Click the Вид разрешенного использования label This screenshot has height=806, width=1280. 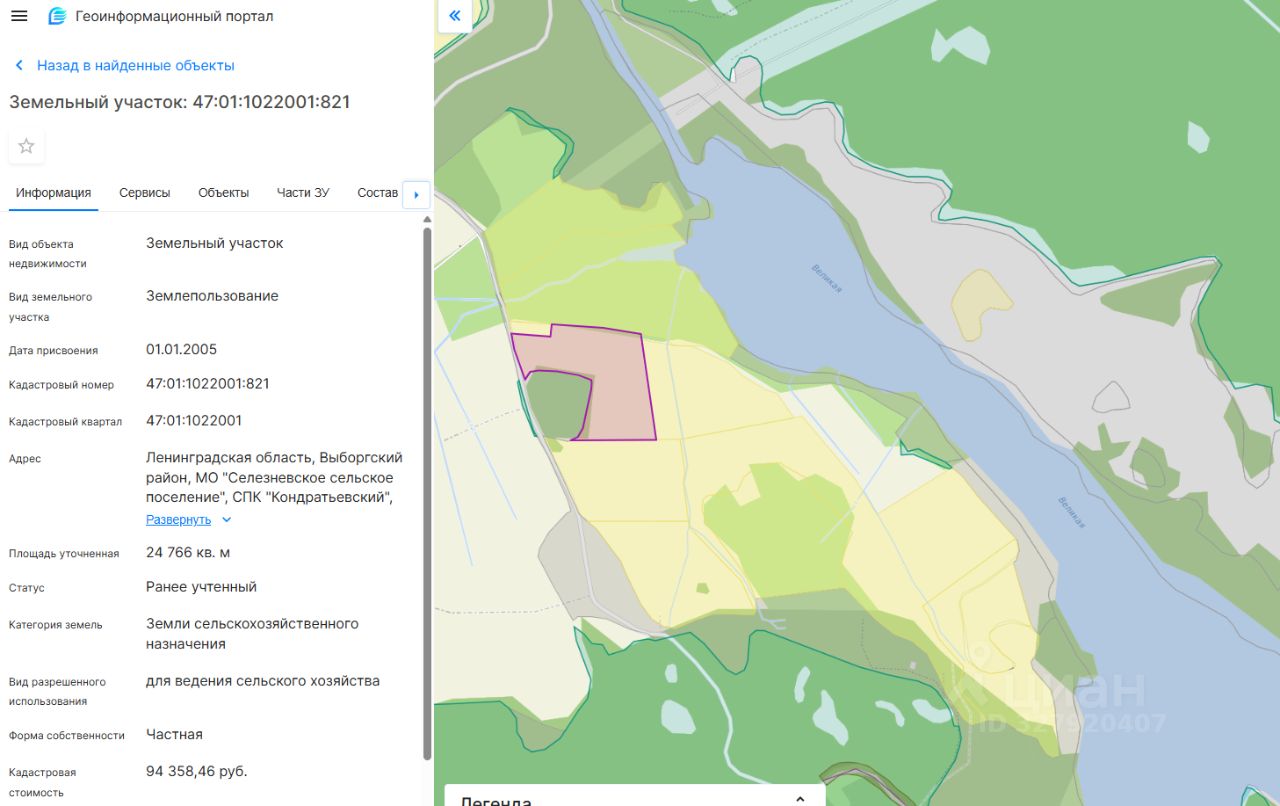pyautogui.click(x=58, y=692)
